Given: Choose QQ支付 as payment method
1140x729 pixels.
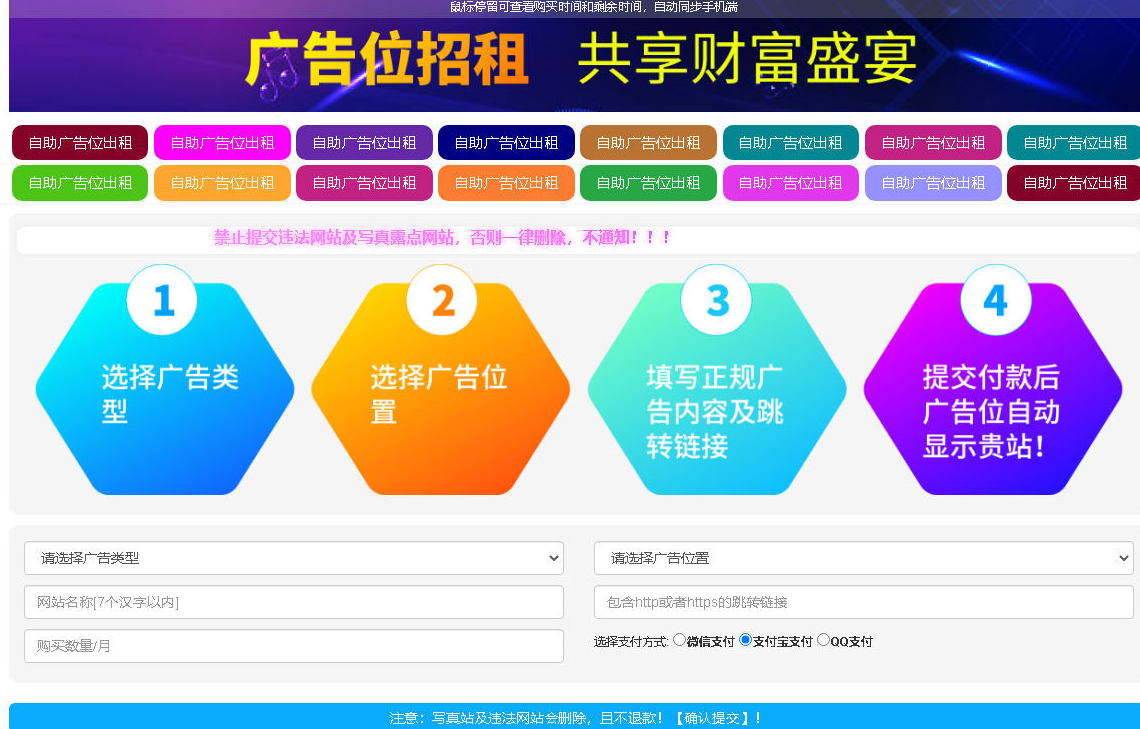Looking at the screenshot, I should click(823, 641).
